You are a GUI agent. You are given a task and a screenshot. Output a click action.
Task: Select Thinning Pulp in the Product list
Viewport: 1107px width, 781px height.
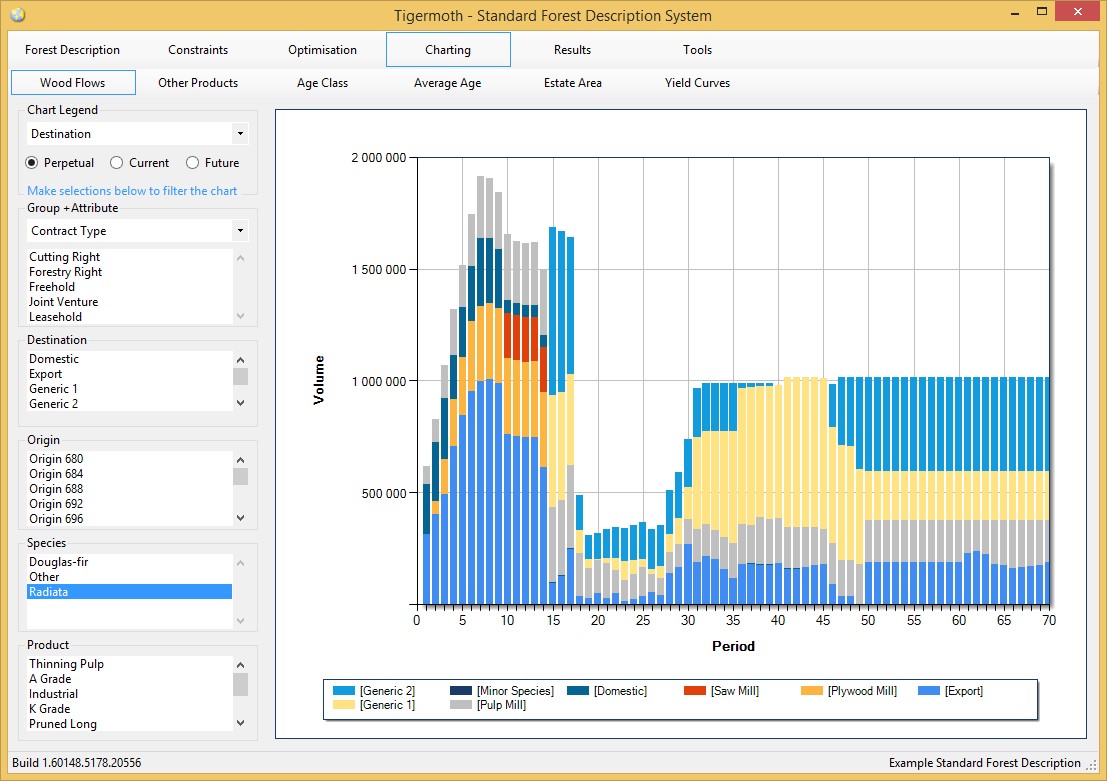point(130,664)
